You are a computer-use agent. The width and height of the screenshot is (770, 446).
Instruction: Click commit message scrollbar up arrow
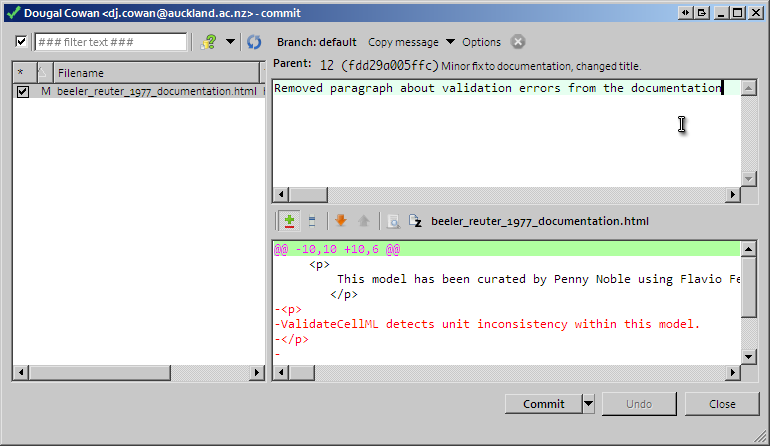pos(749,88)
